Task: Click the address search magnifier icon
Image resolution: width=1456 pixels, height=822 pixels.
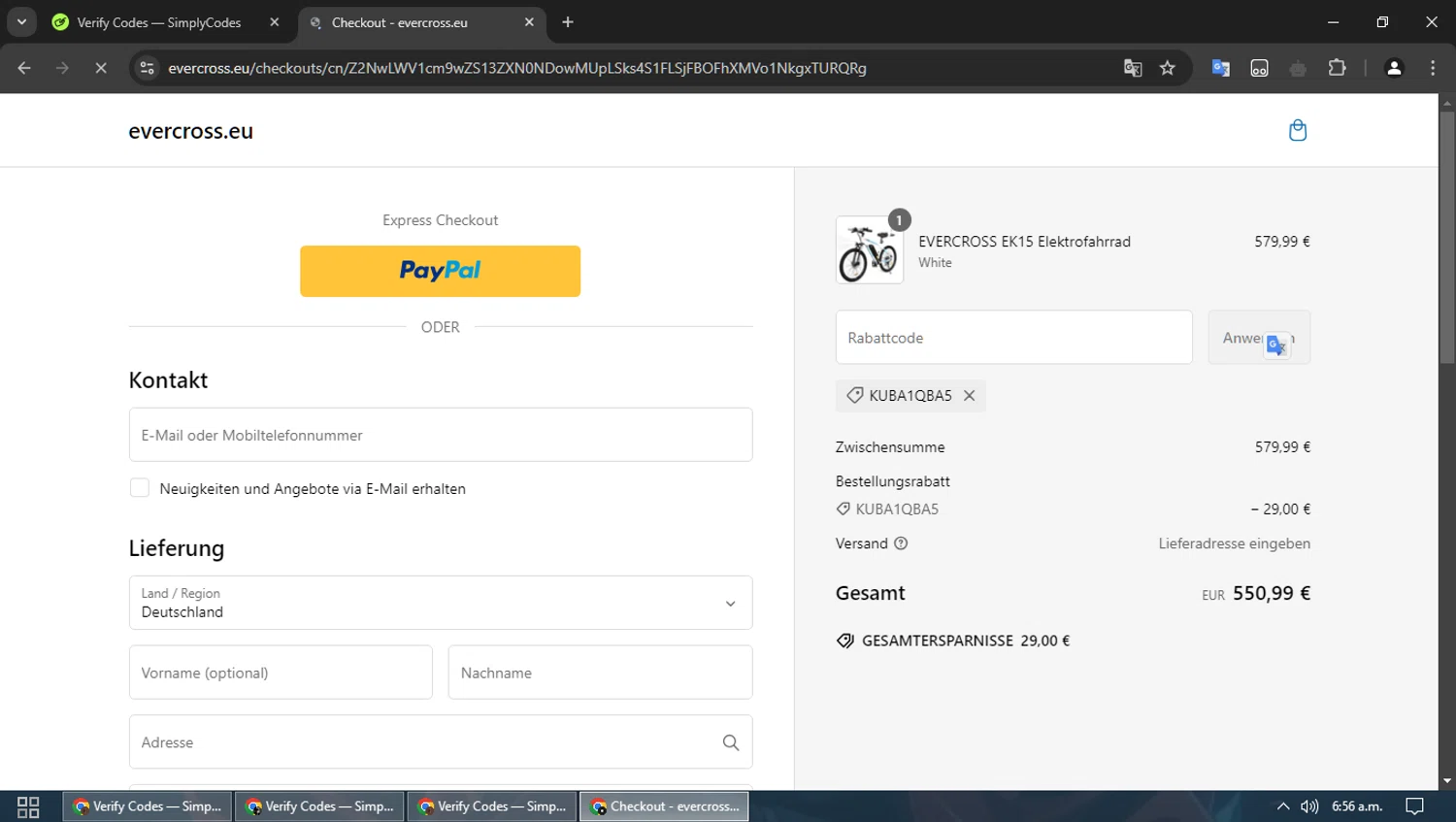Action: (x=731, y=742)
